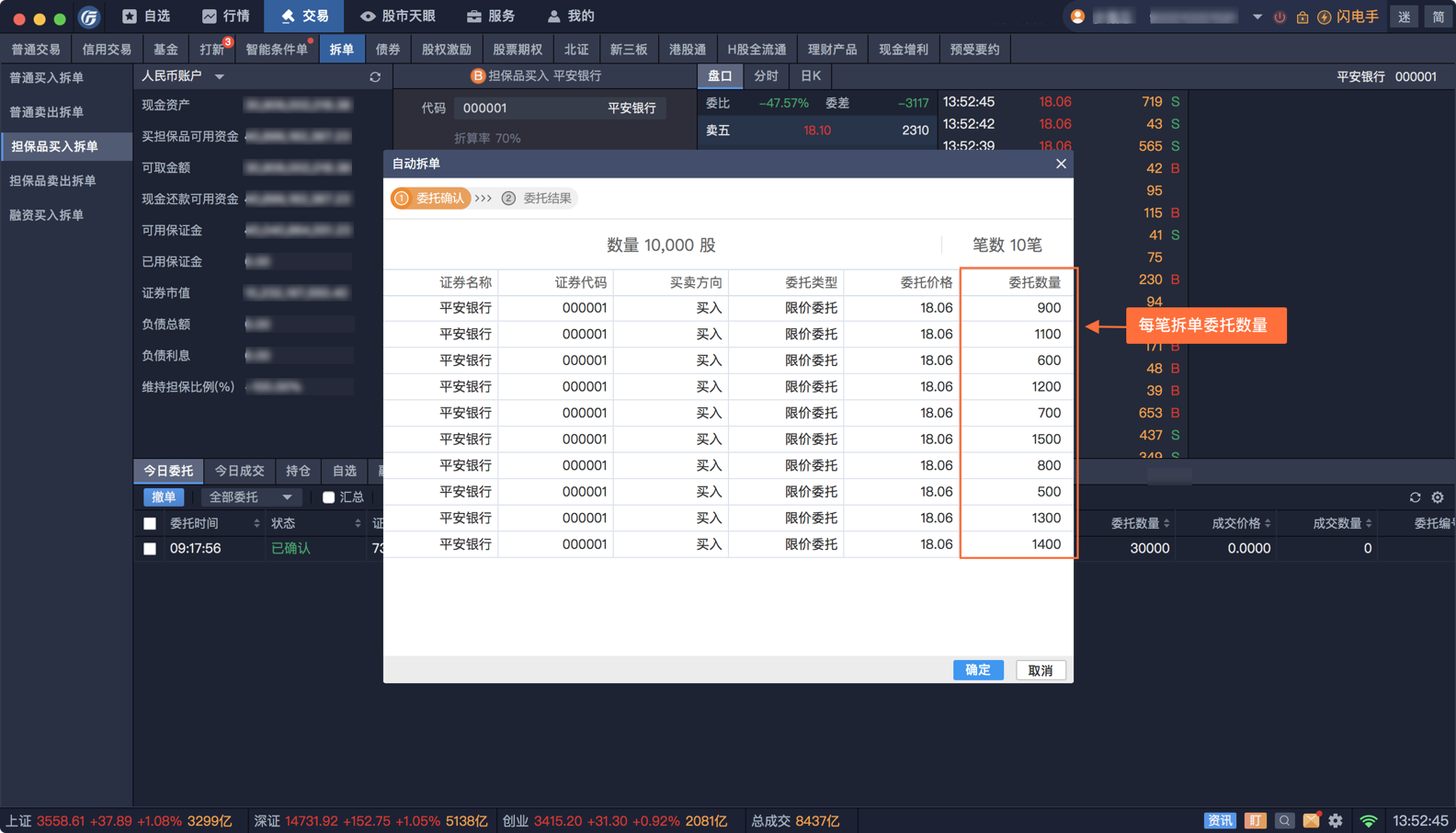Cancel the split order with 取消
This screenshot has height=833, width=1456.
[x=1041, y=670]
